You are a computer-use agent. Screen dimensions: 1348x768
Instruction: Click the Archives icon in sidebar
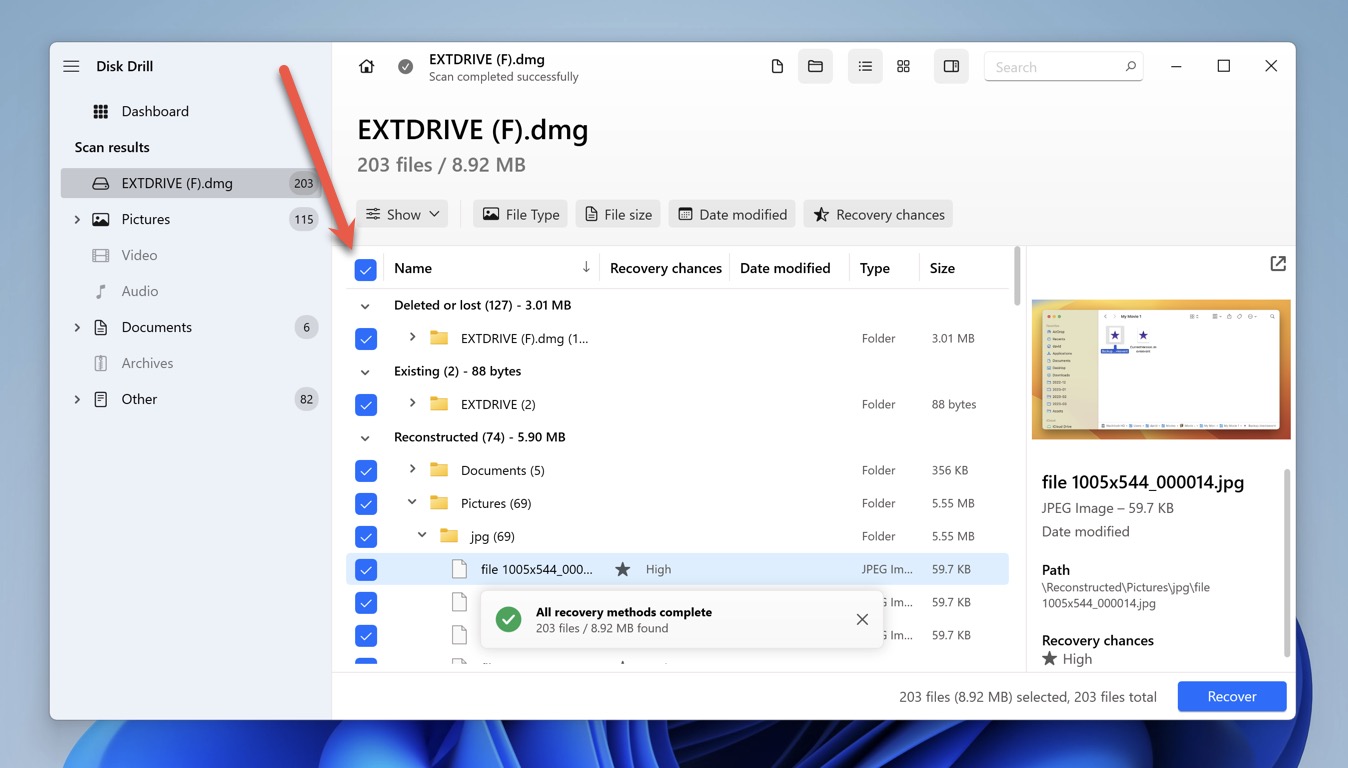coord(101,363)
